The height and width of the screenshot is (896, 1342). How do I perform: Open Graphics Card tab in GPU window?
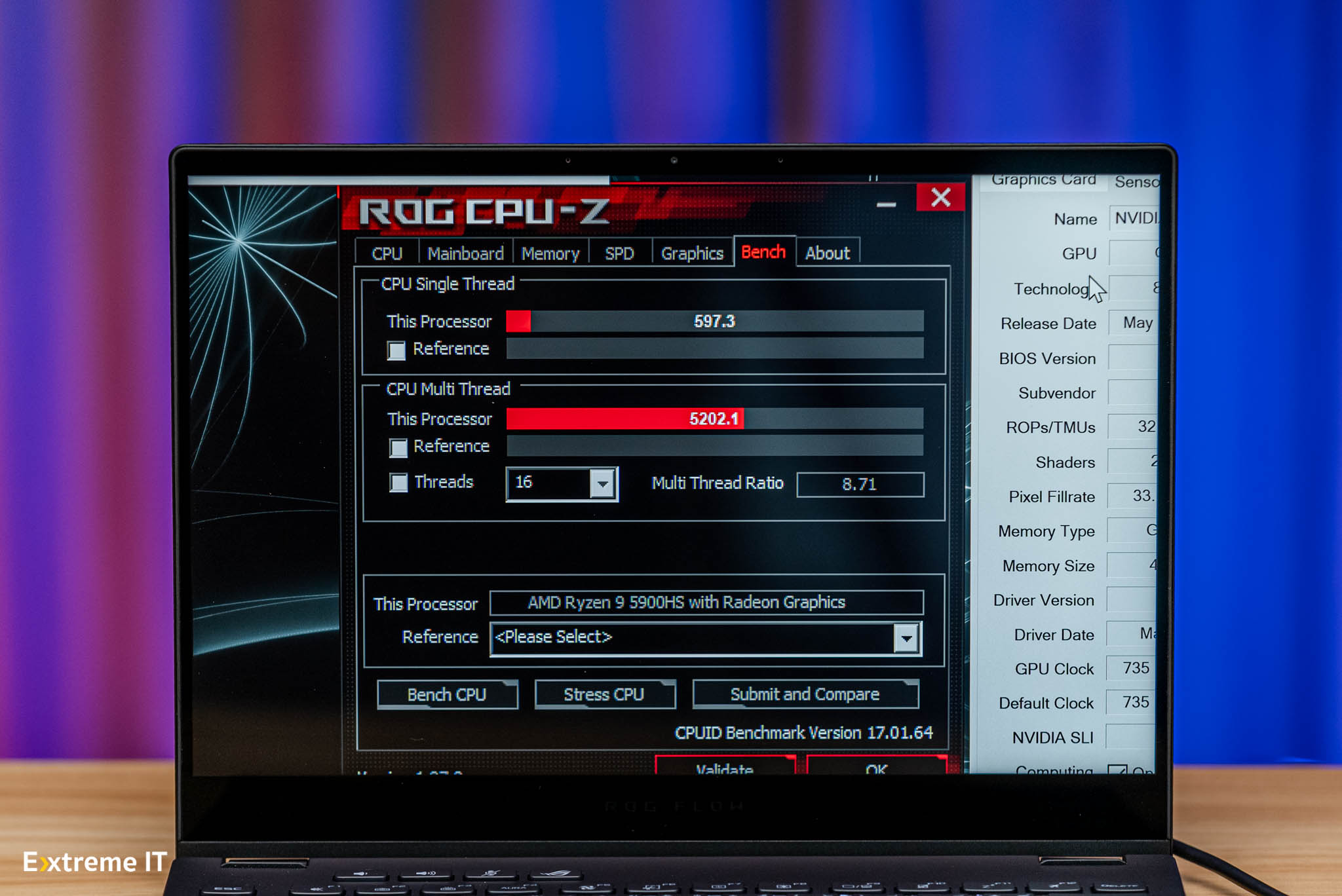tap(1043, 179)
